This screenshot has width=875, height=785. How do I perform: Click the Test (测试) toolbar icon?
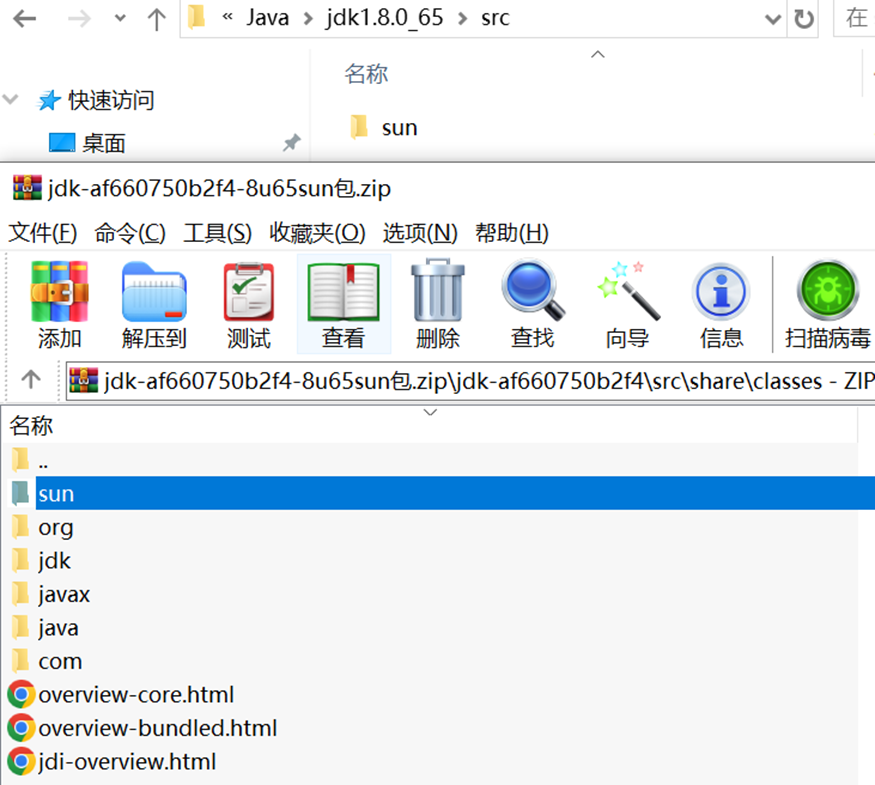[x=249, y=292]
